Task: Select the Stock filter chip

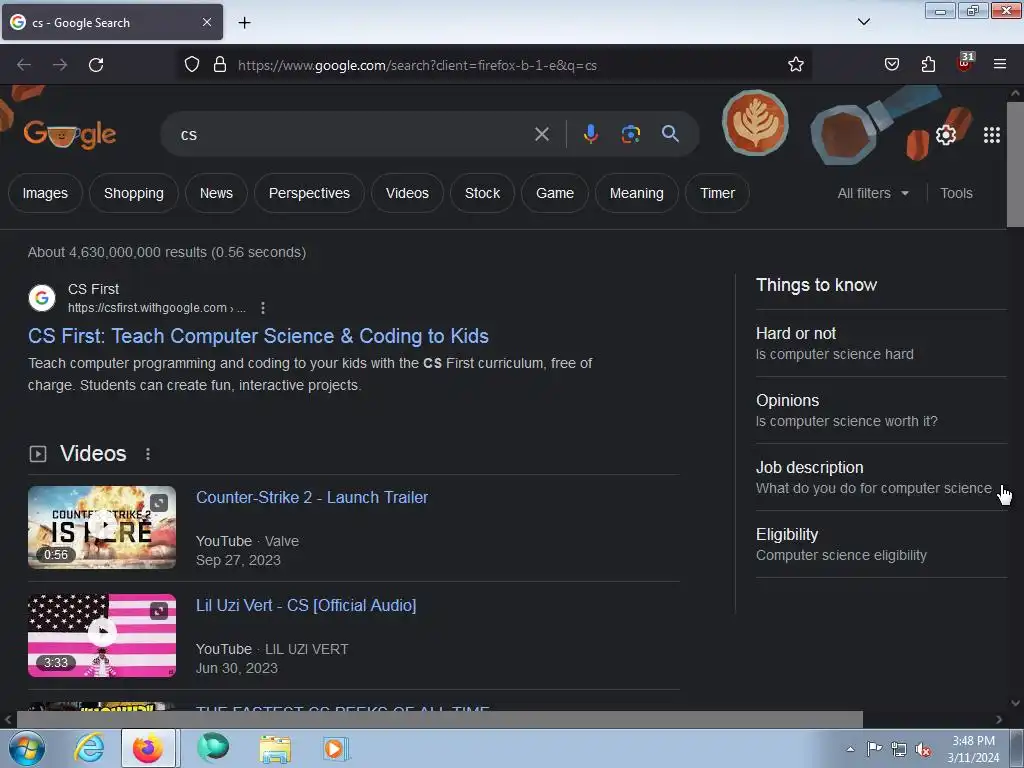Action: click(482, 193)
